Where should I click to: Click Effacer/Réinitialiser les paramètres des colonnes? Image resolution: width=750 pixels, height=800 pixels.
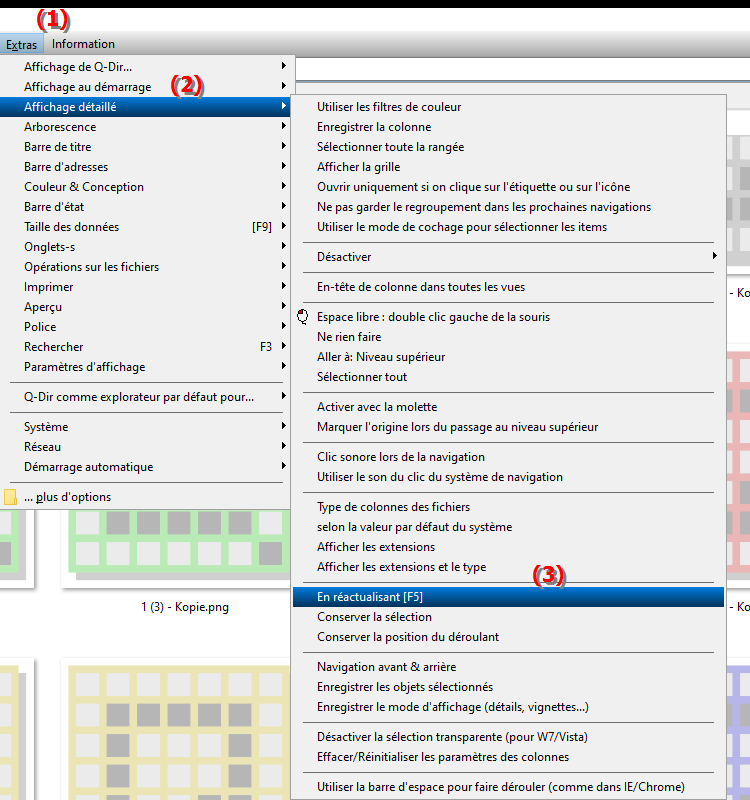[x=508, y=757]
